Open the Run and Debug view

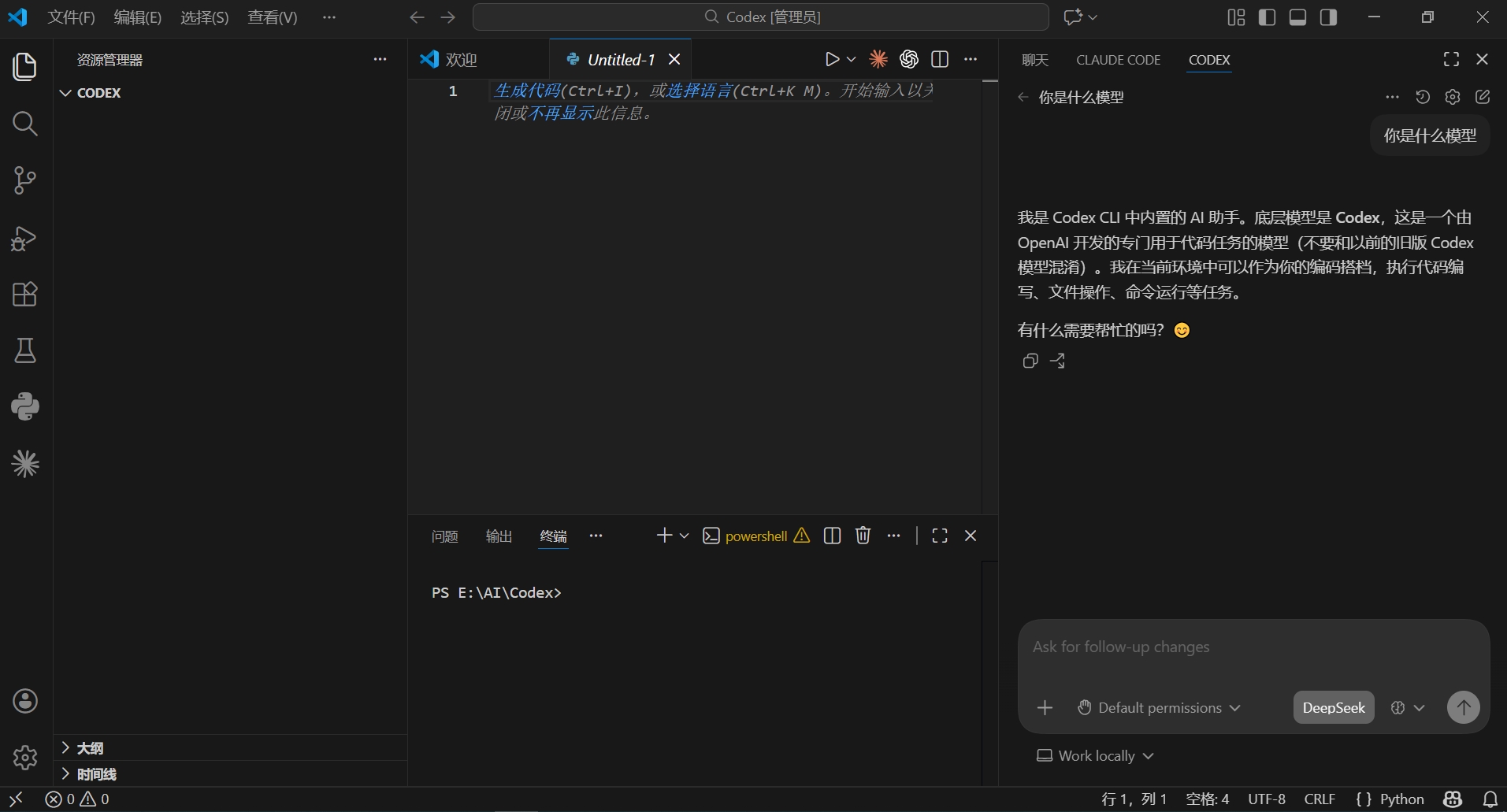25,238
